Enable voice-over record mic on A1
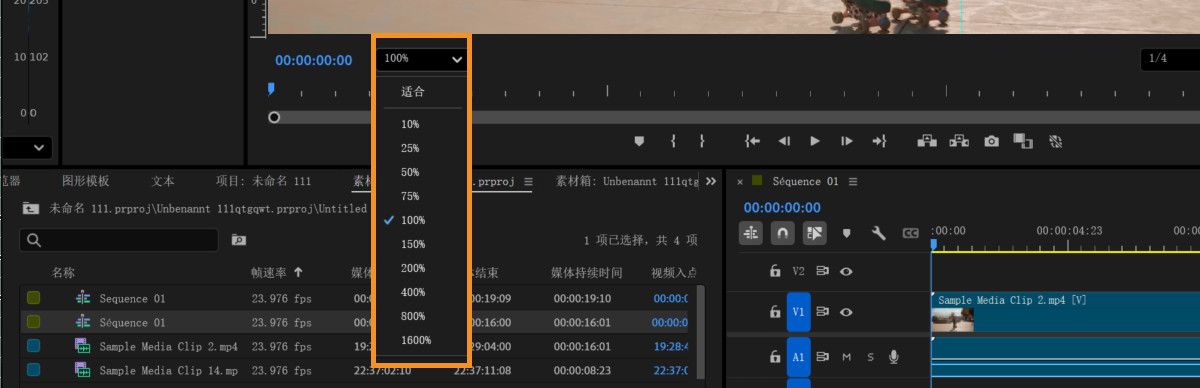 click(x=893, y=357)
